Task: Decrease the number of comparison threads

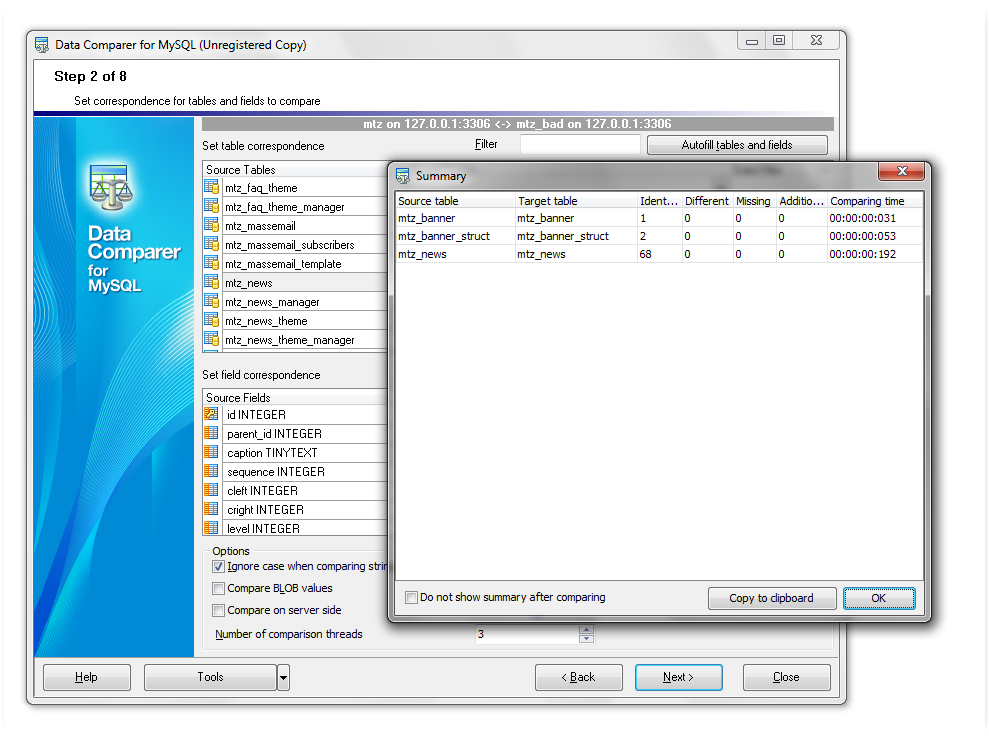Action: tap(586, 639)
